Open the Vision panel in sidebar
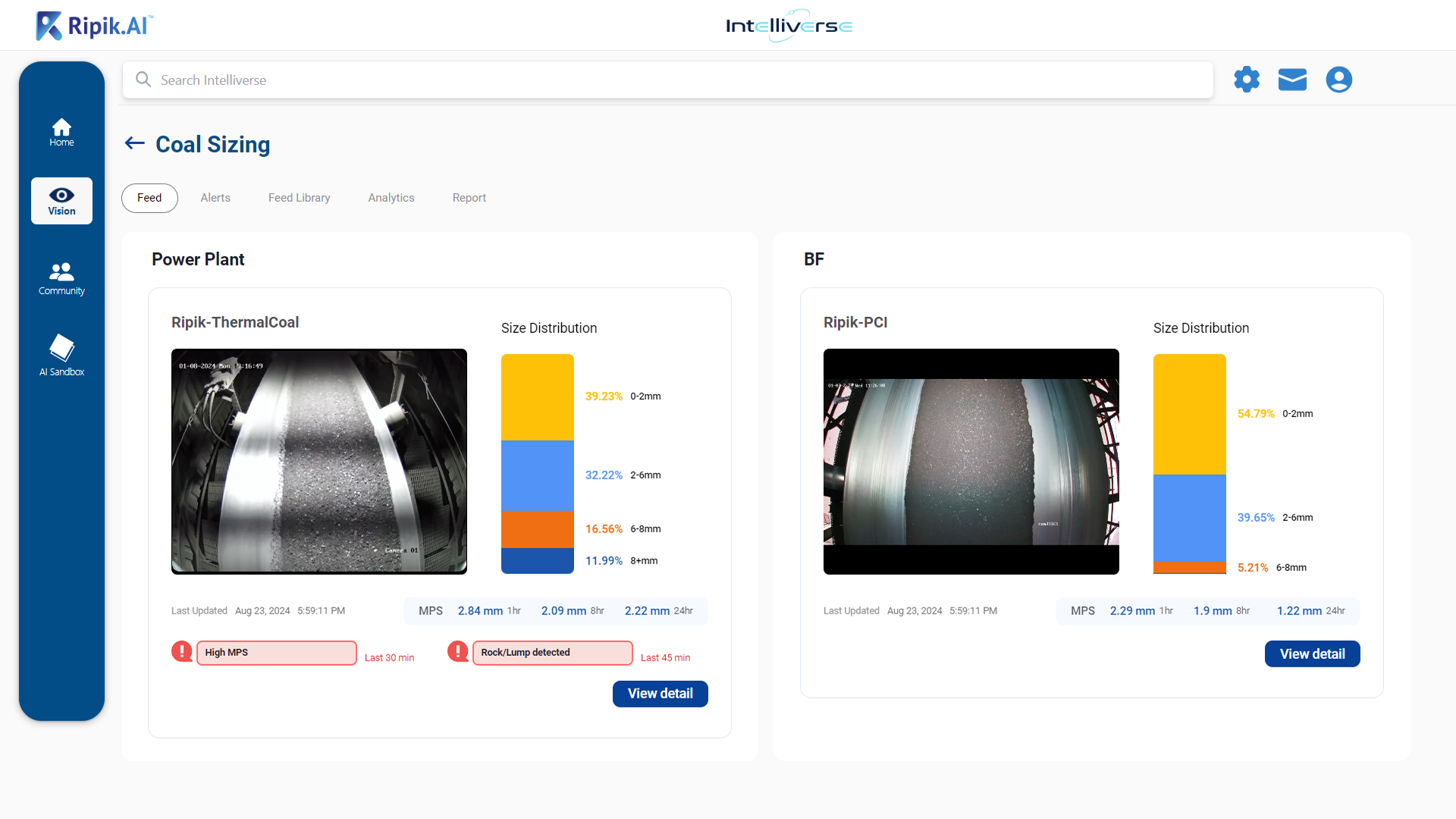Image resolution: width=1456 pixels, height=819 pixels. 61,200
